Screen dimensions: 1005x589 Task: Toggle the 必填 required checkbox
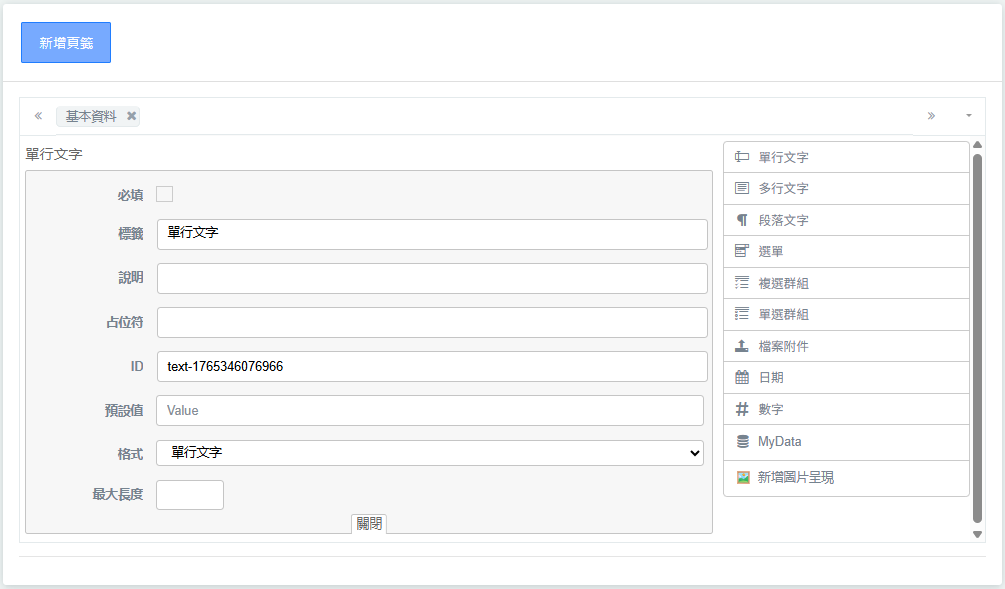pyautogui.click(x=165, y=194)
